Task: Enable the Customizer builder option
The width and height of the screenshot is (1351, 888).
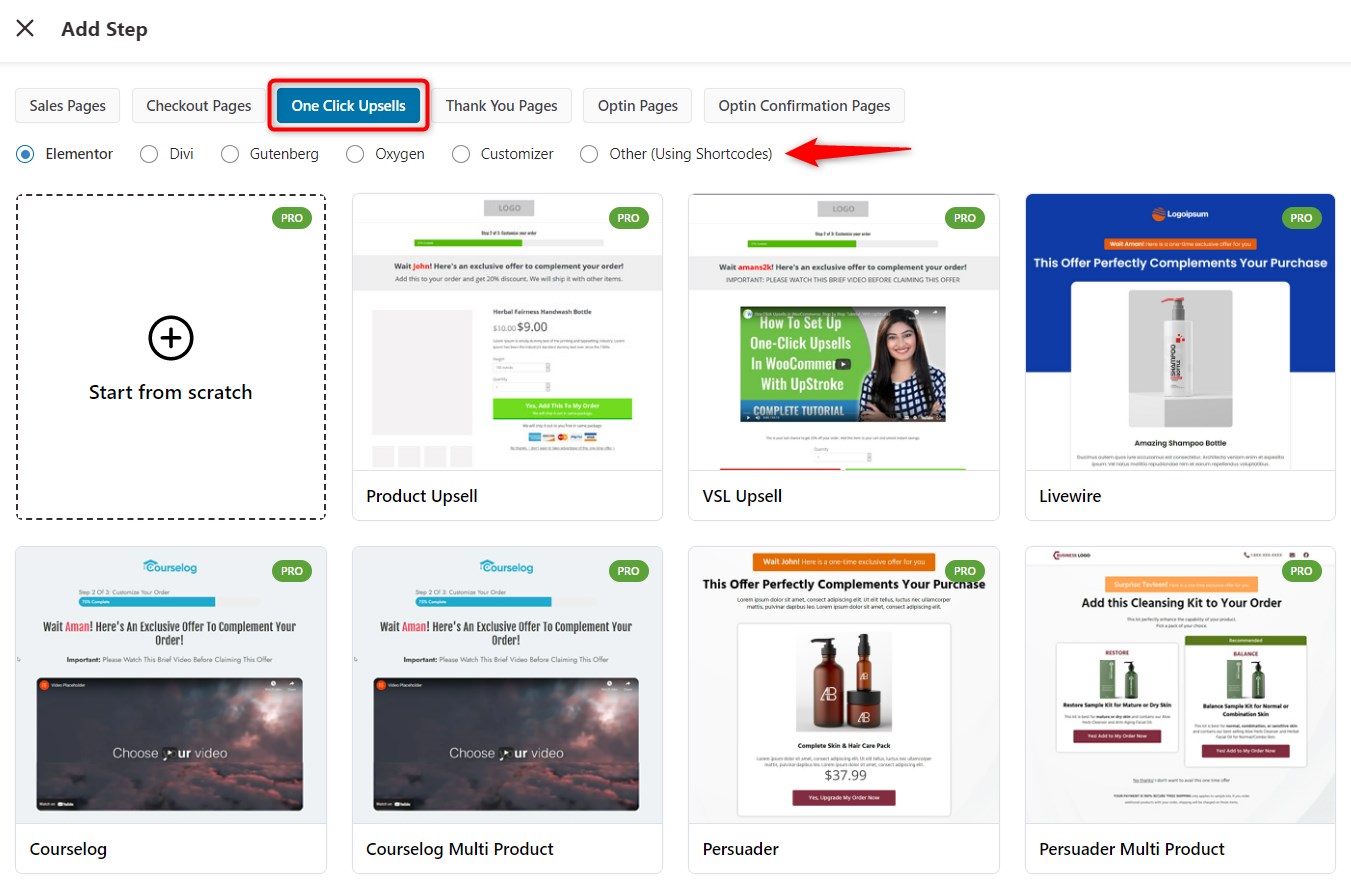Action: pyautogui.click(x=461, y=153)
